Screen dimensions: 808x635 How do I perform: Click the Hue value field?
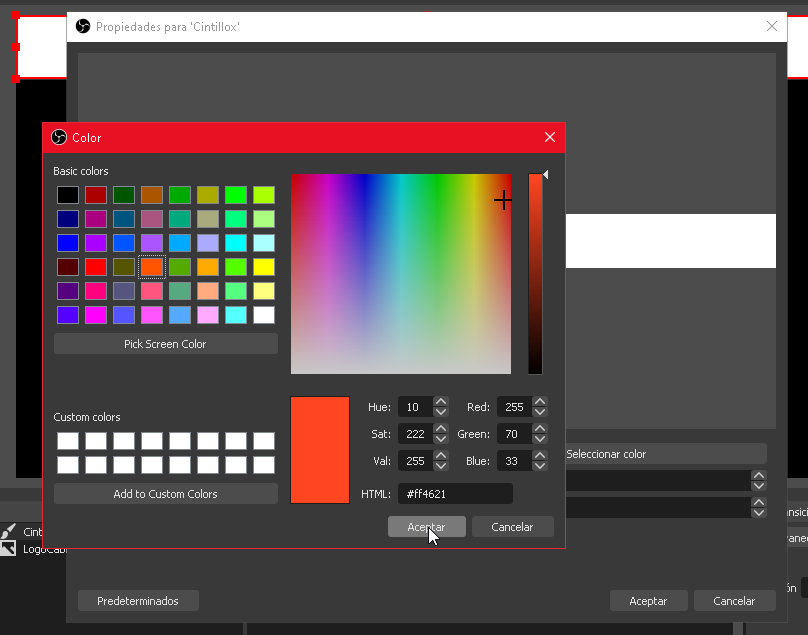click(x=415, y=407)
